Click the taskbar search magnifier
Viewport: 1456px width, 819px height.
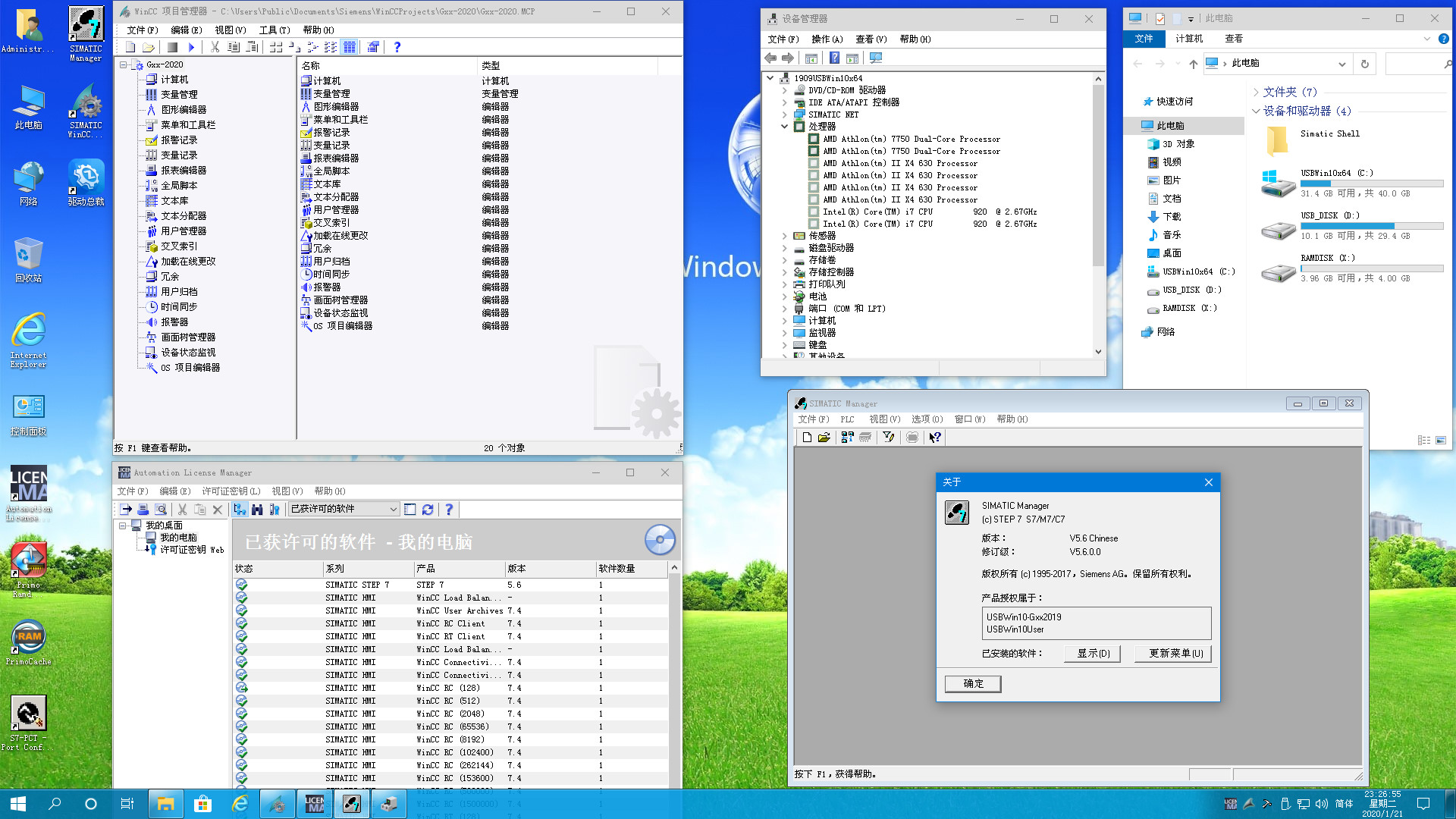(x=55, y=804)
